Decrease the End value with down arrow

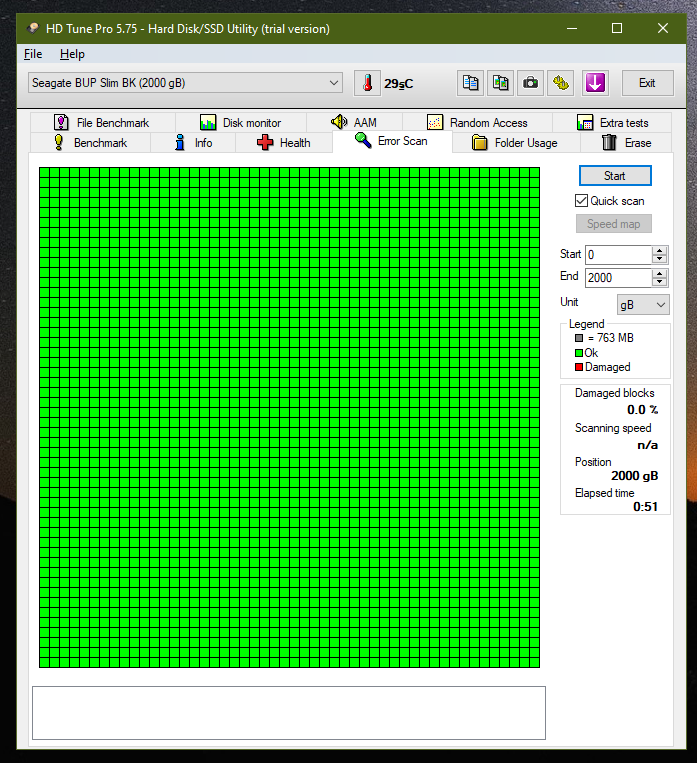(660, 282)
